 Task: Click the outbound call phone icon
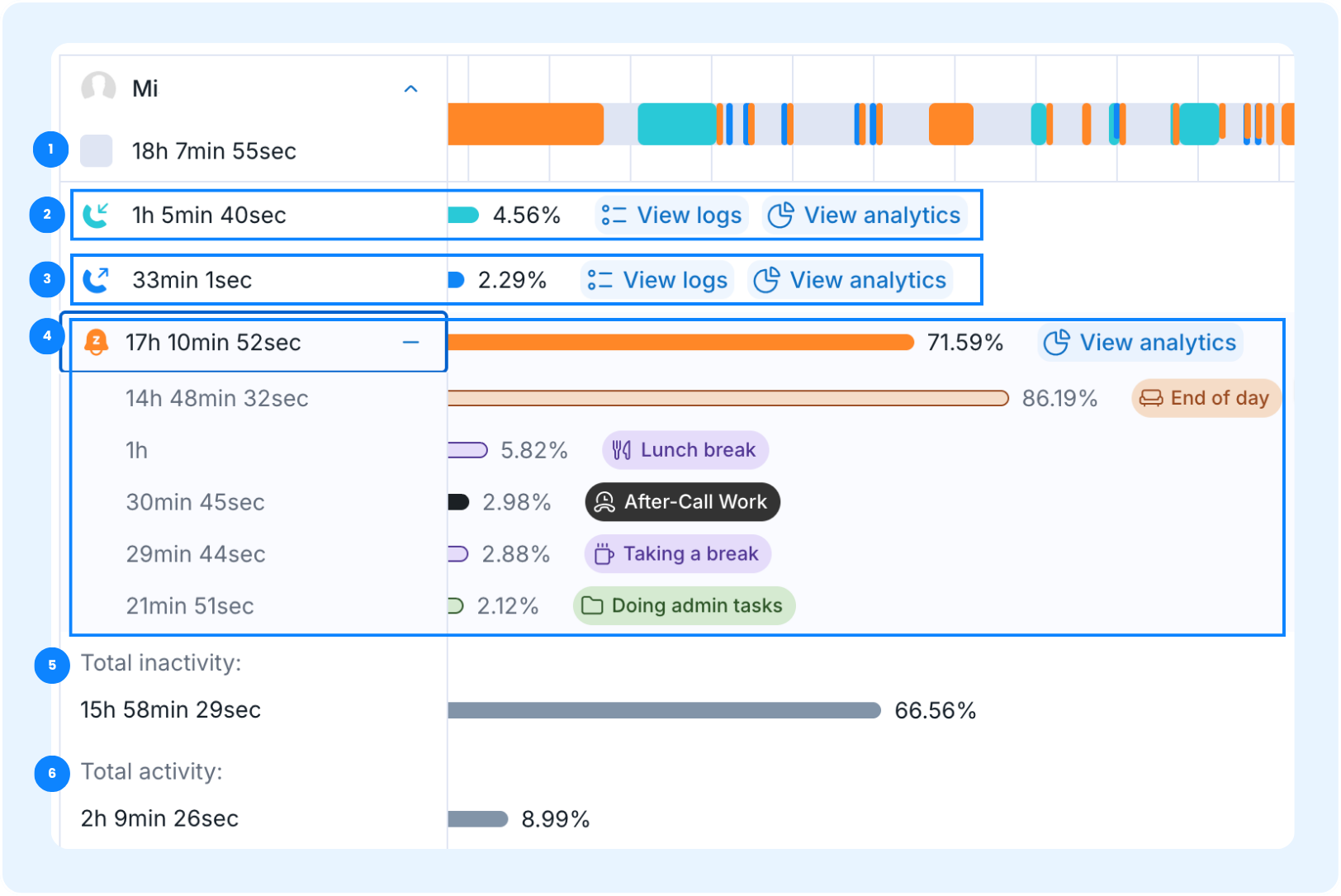pyautogui.click(x=97, y=280)
